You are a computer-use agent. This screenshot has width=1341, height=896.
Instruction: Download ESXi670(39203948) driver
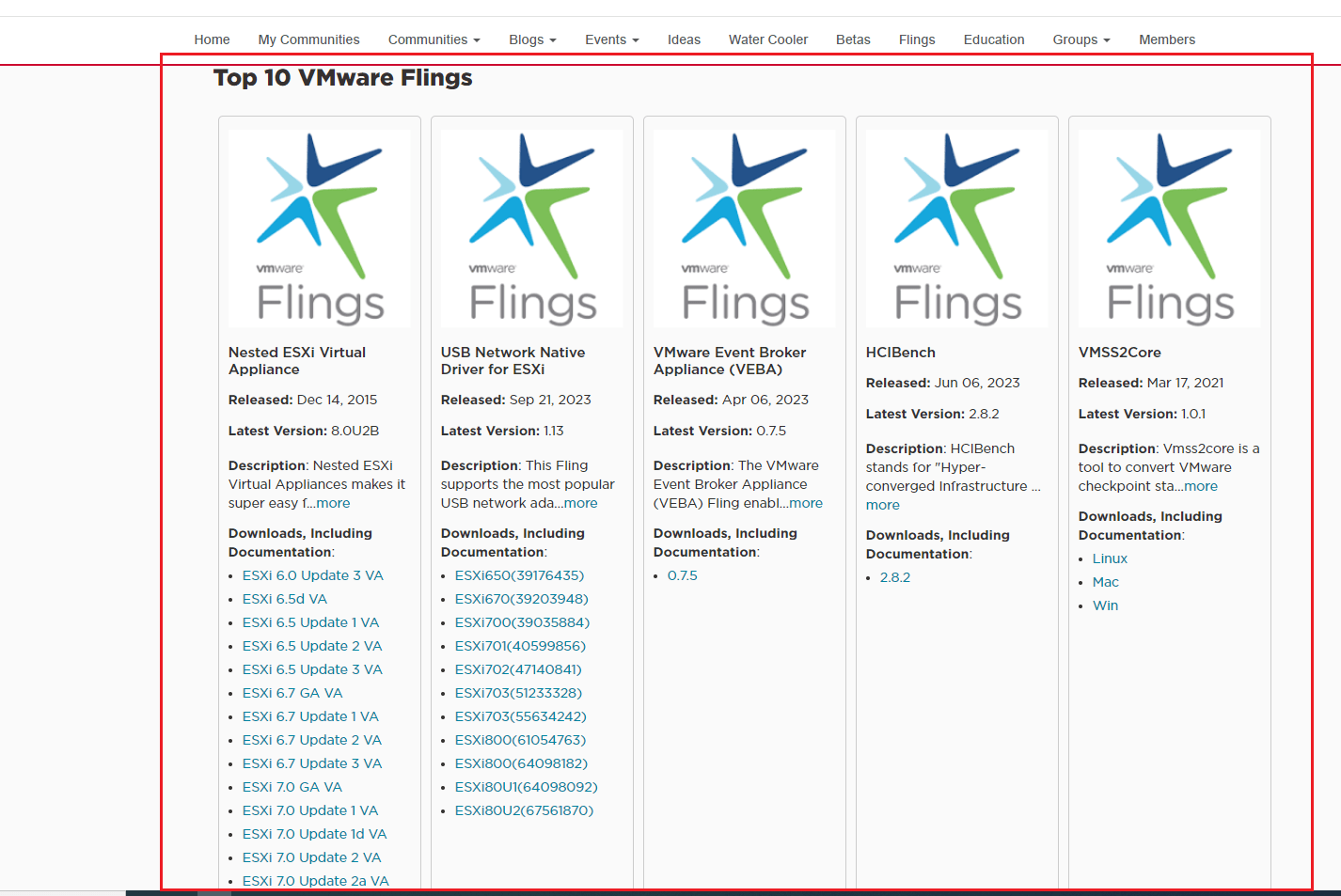[x=522, y=599]
